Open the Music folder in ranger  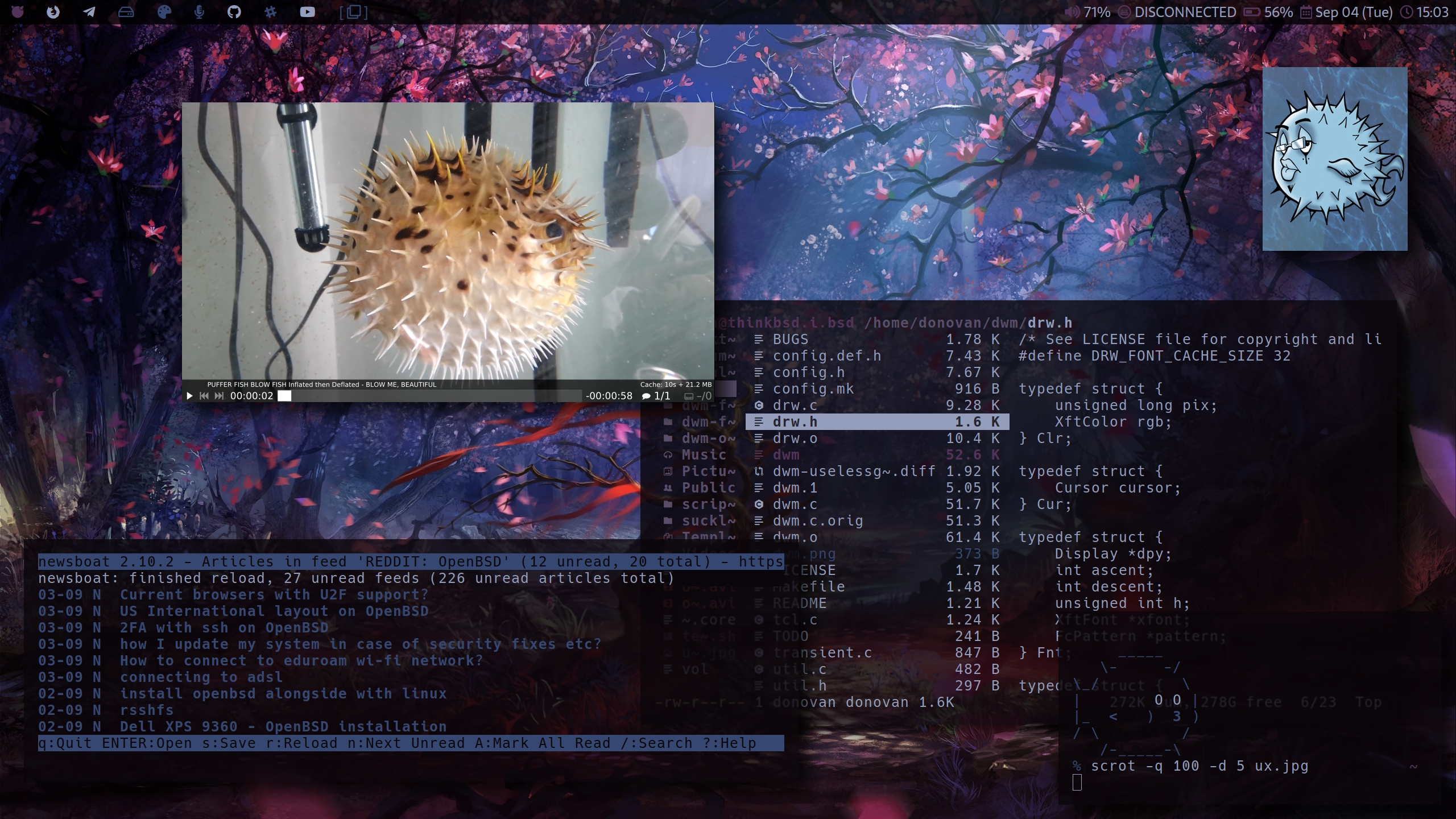[x=704, y=455]
